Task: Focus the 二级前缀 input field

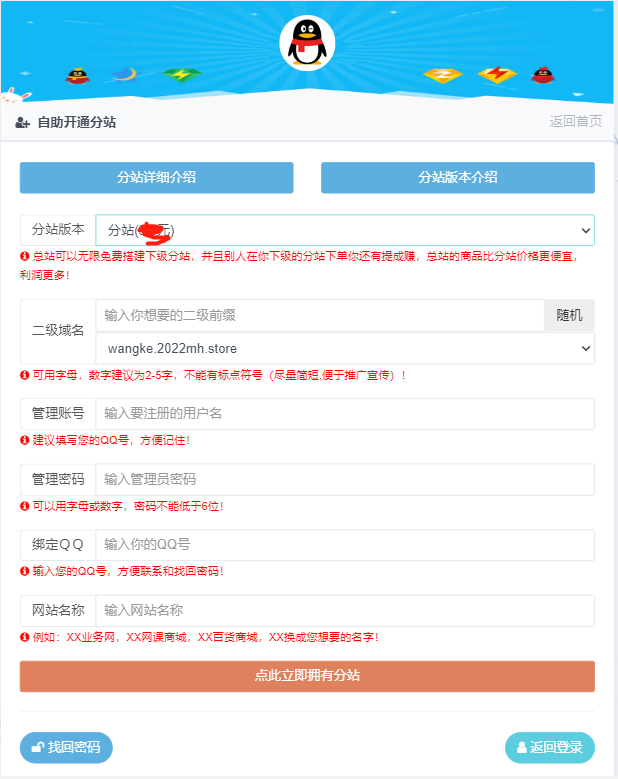Action: click(320, 315)
